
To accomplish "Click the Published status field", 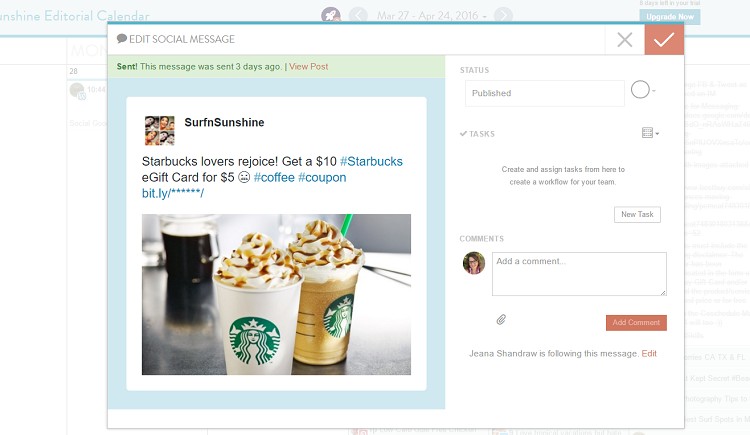I will pos(544,93).
